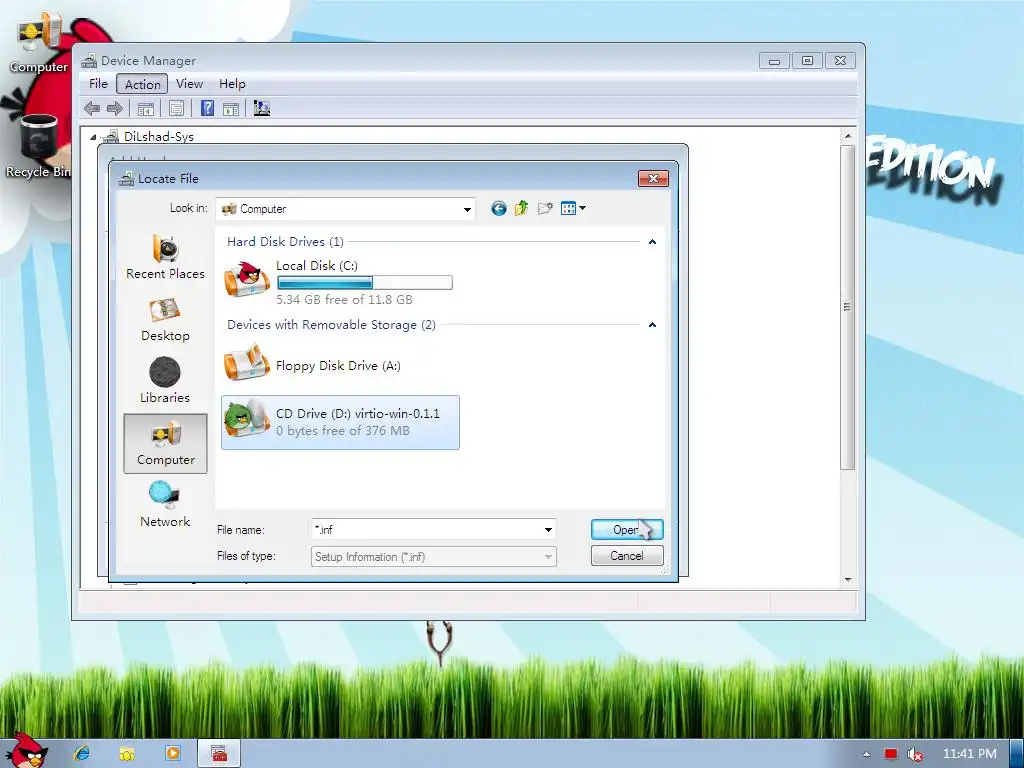Open media player from taskbar
The height and width of the screenshot is (768, 1024).
click(x=173, y=754)
